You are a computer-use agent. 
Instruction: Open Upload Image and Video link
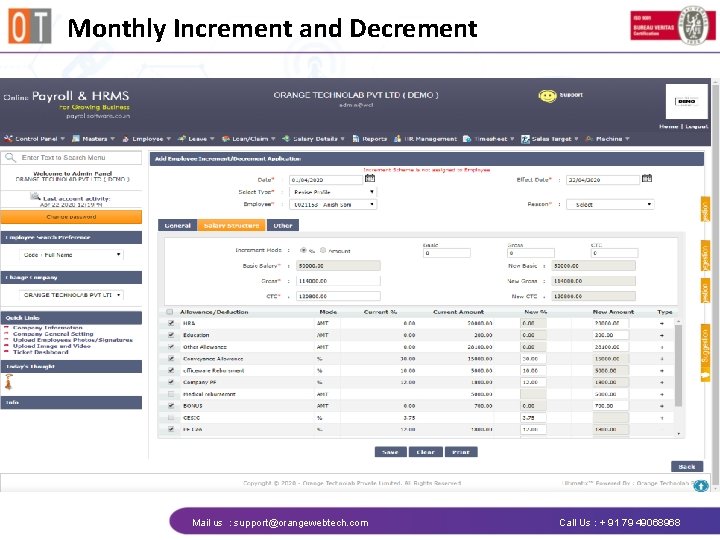pyautogui.click(x=52, y=346)
